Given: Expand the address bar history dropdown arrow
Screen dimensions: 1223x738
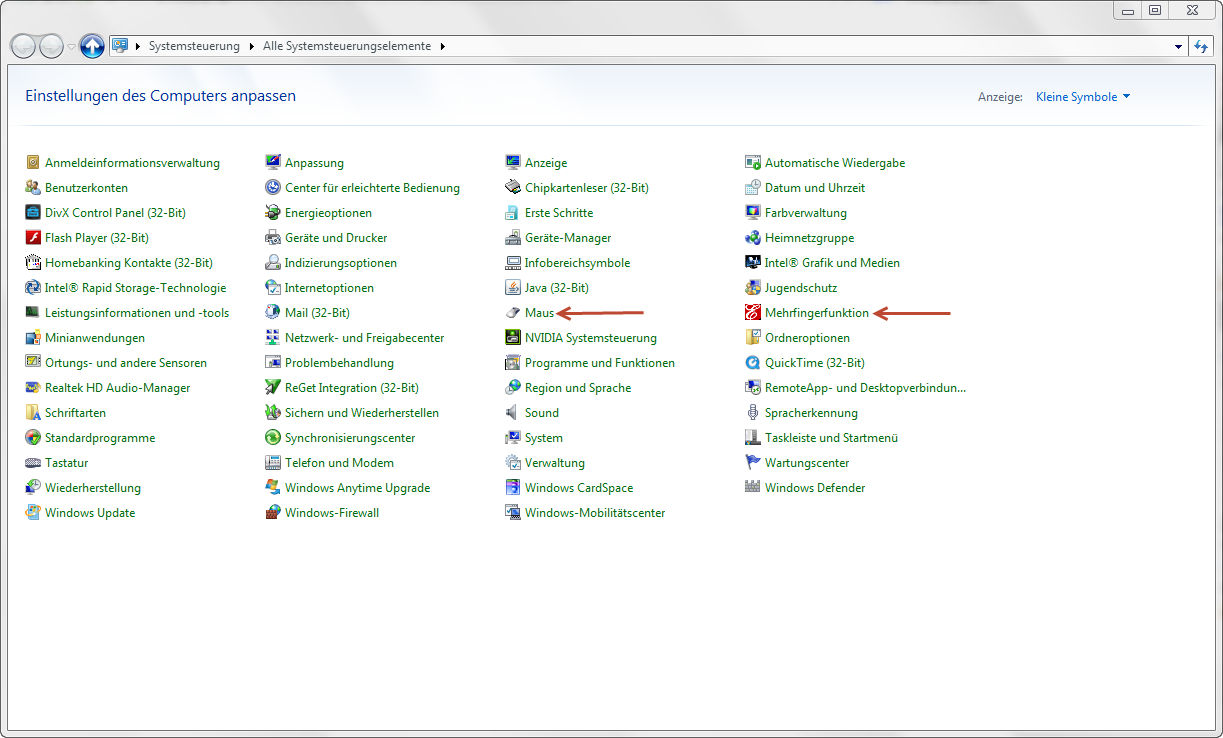Looking at the screenshot, I should tap(1178, 46).
